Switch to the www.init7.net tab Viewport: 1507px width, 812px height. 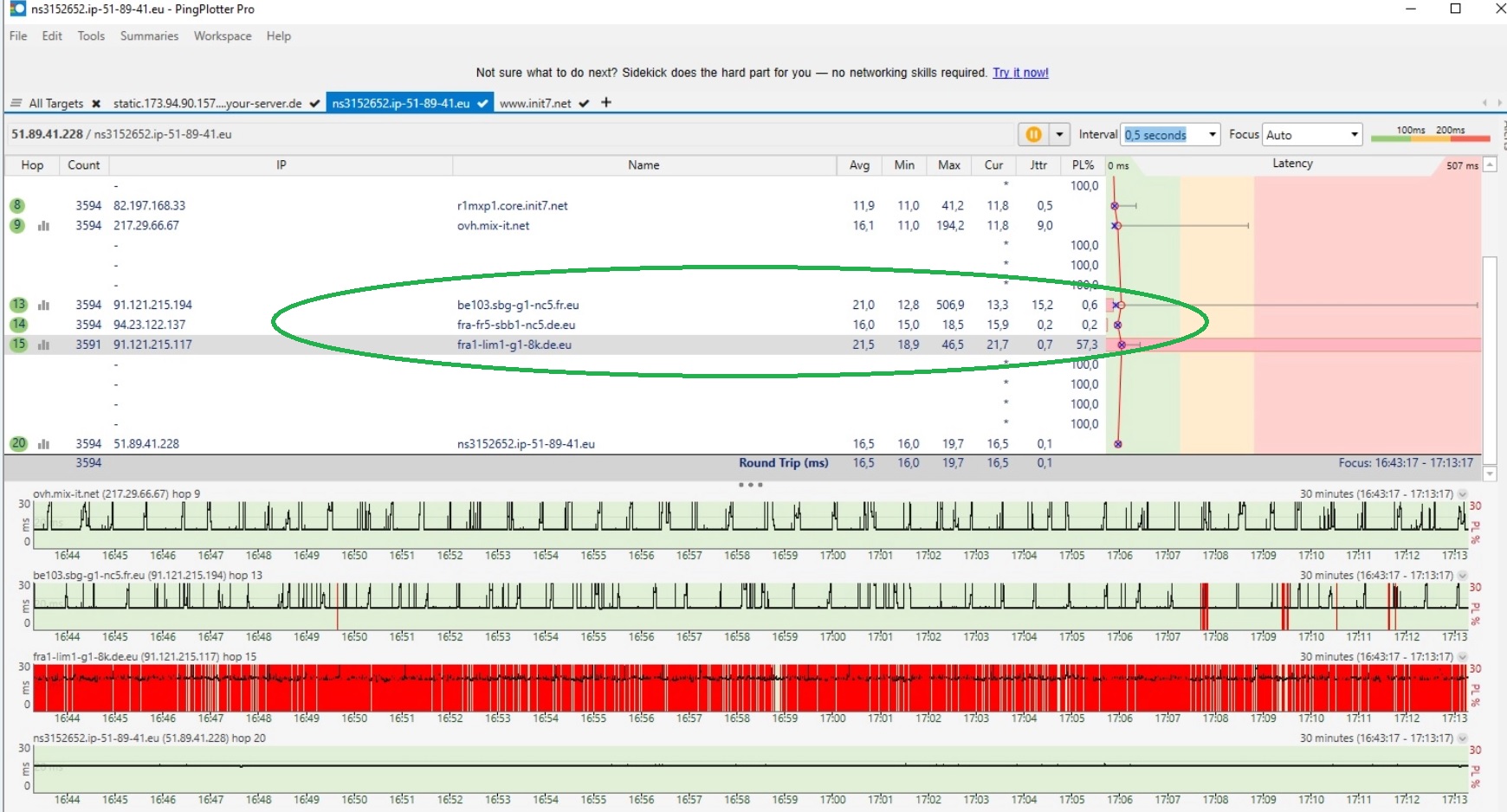pyautogui.click(x=535, y=104)
